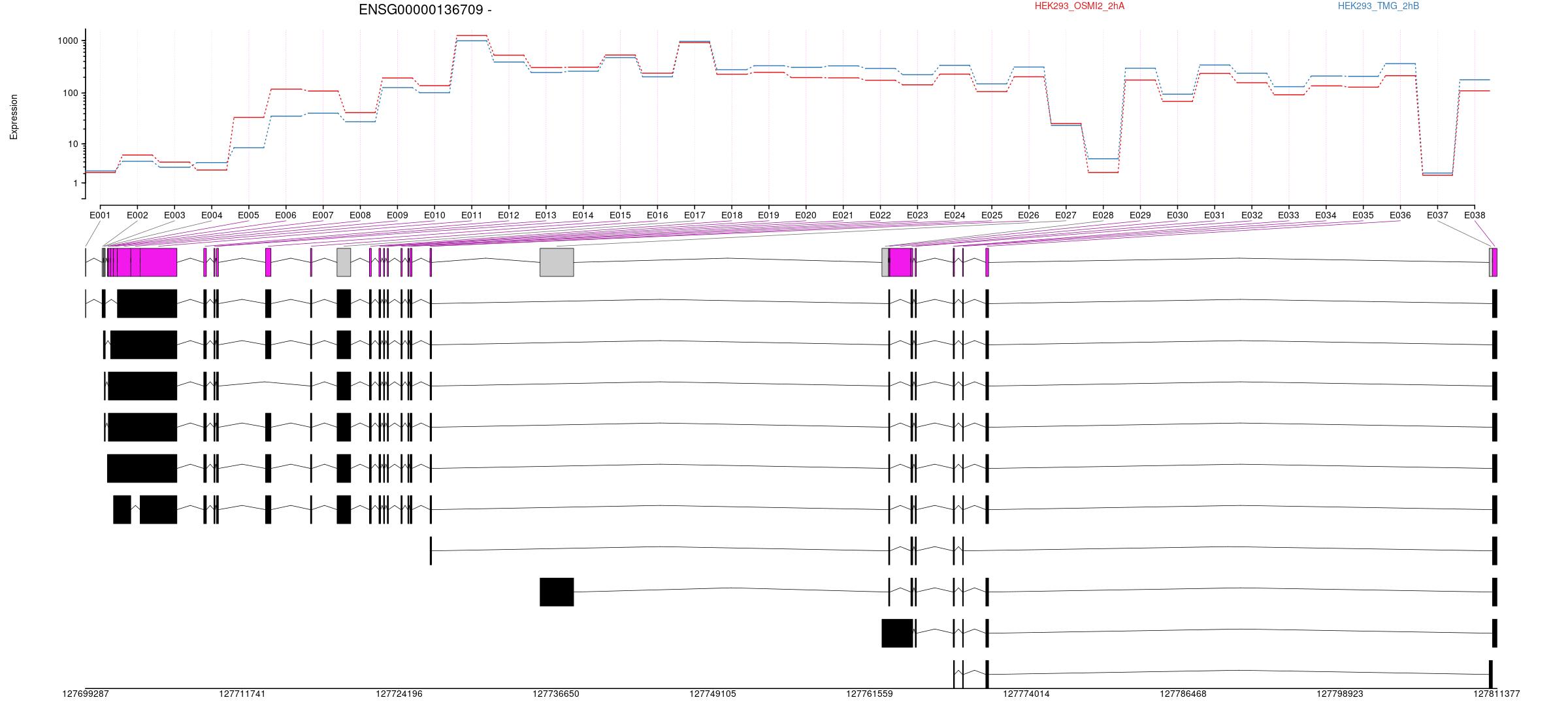This screenshot has height=706, width=1568.
Task: Click exon label E003
Action: (x=174, y=215)
